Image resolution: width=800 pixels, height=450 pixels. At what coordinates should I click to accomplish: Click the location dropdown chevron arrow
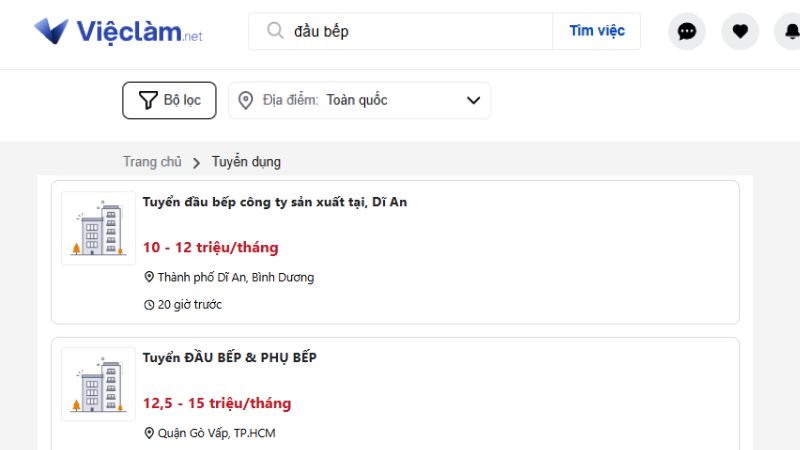(473, 101)
